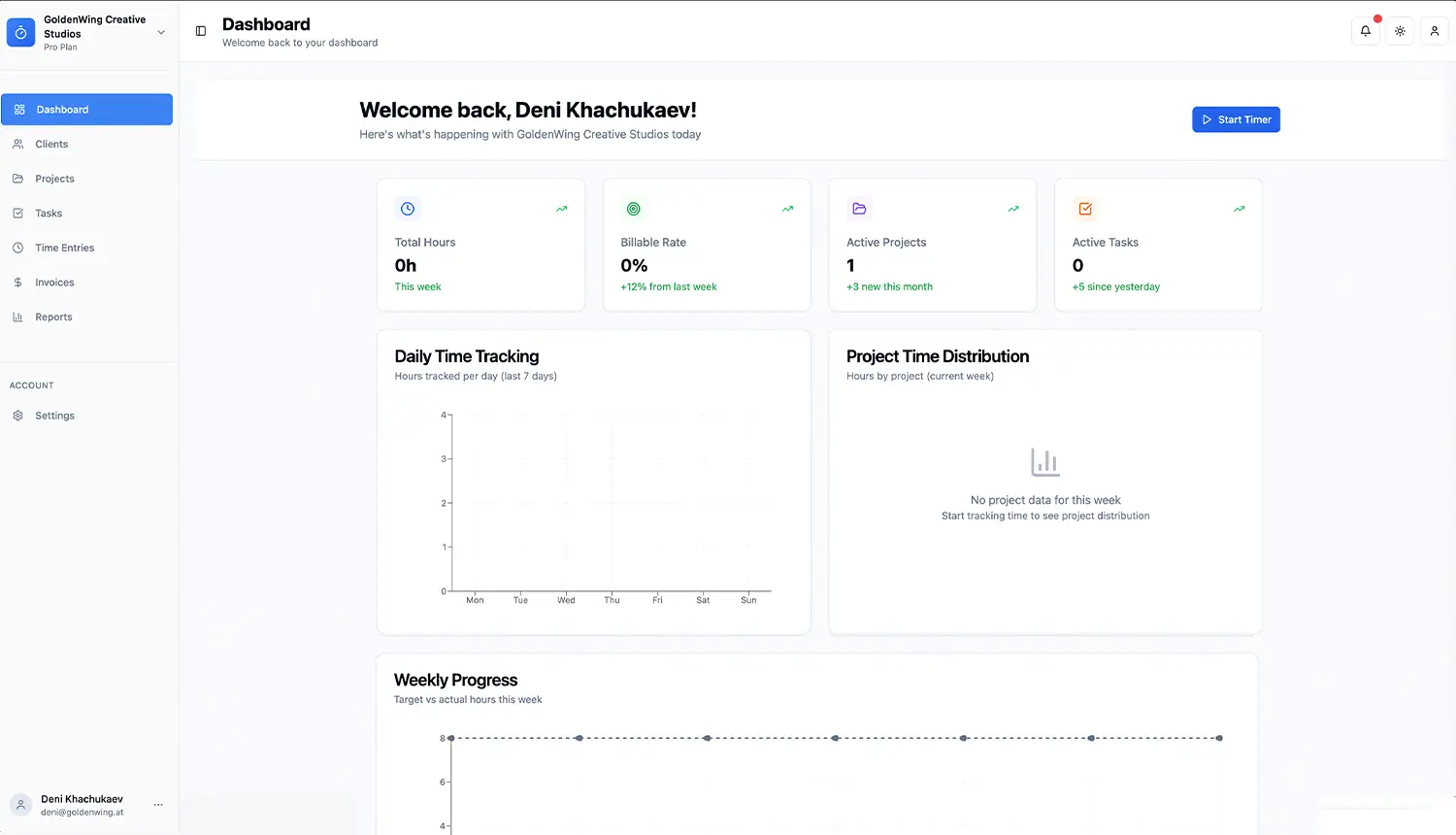Screen dimensions: 1456x835
Task: Open account Settings
Action: click(54, 416)
